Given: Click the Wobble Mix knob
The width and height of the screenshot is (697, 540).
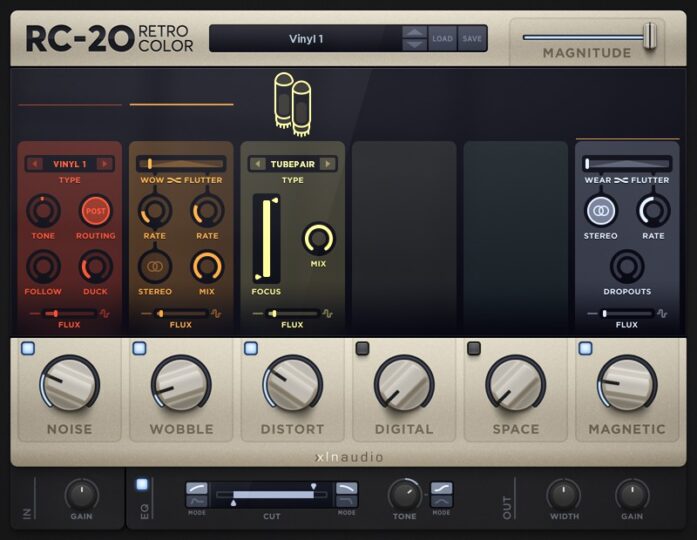Looking at the screenshot, I should [x=207, y=267].
